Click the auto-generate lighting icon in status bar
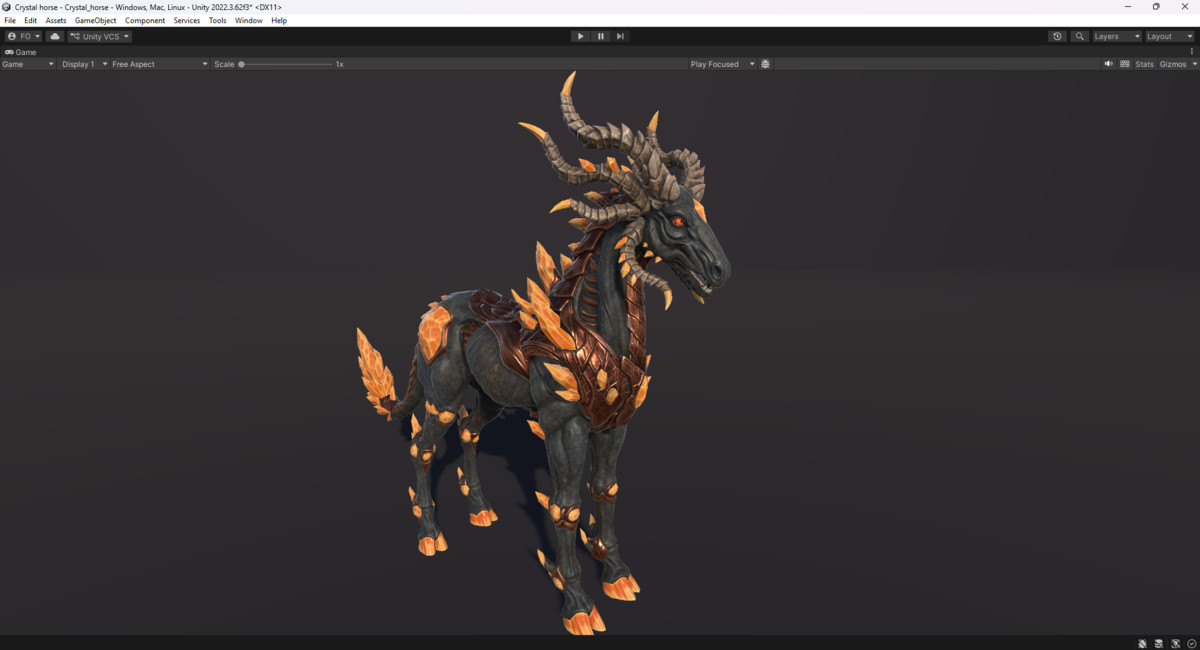Image resolution: width=1200 pixels, height=650 pixels. (x=1176, y=643)
